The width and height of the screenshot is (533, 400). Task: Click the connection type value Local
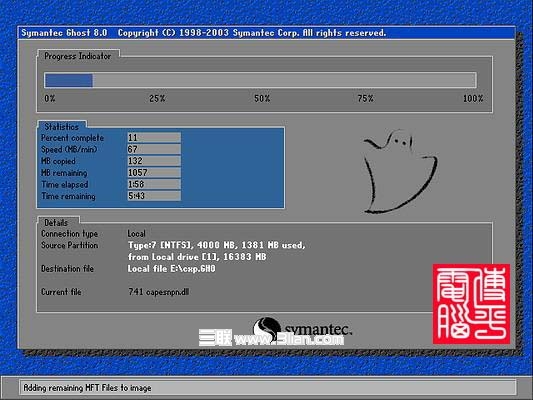pyautogui.click(x=137, y=234)
